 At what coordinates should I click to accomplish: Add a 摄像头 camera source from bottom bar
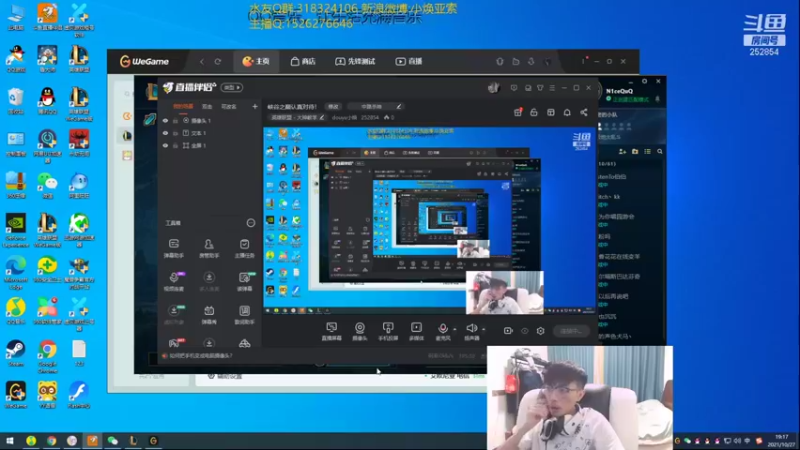point(360,331)
